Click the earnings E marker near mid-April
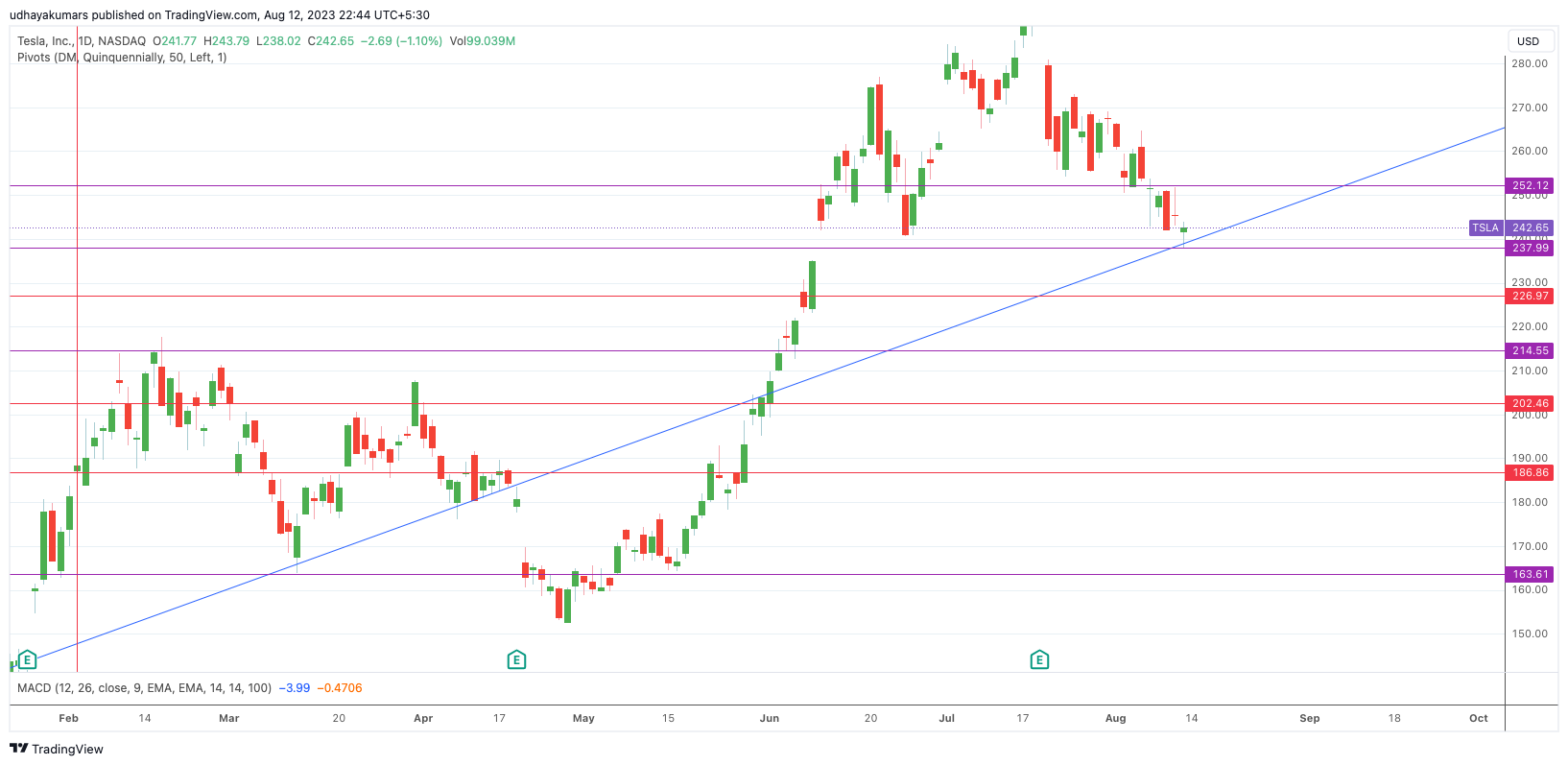This screenshot has width=1568, height=765. (x=516, y=659)
